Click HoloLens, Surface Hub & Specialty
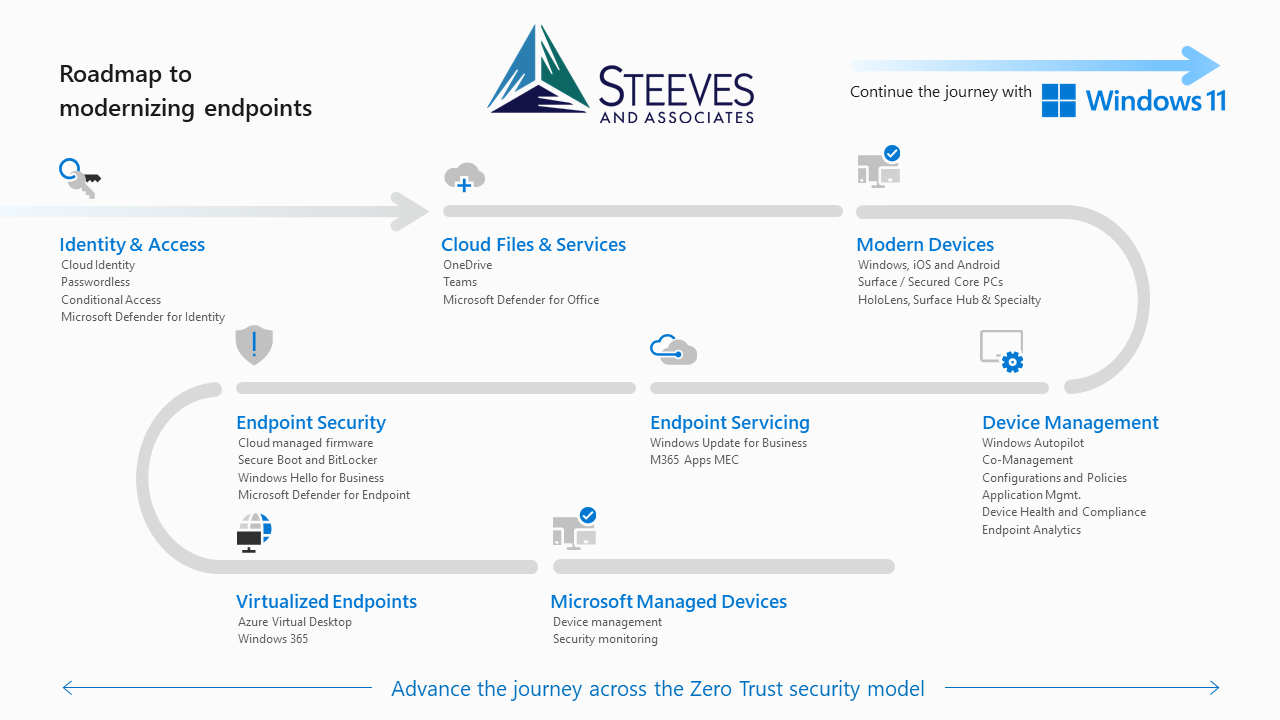 950,300
